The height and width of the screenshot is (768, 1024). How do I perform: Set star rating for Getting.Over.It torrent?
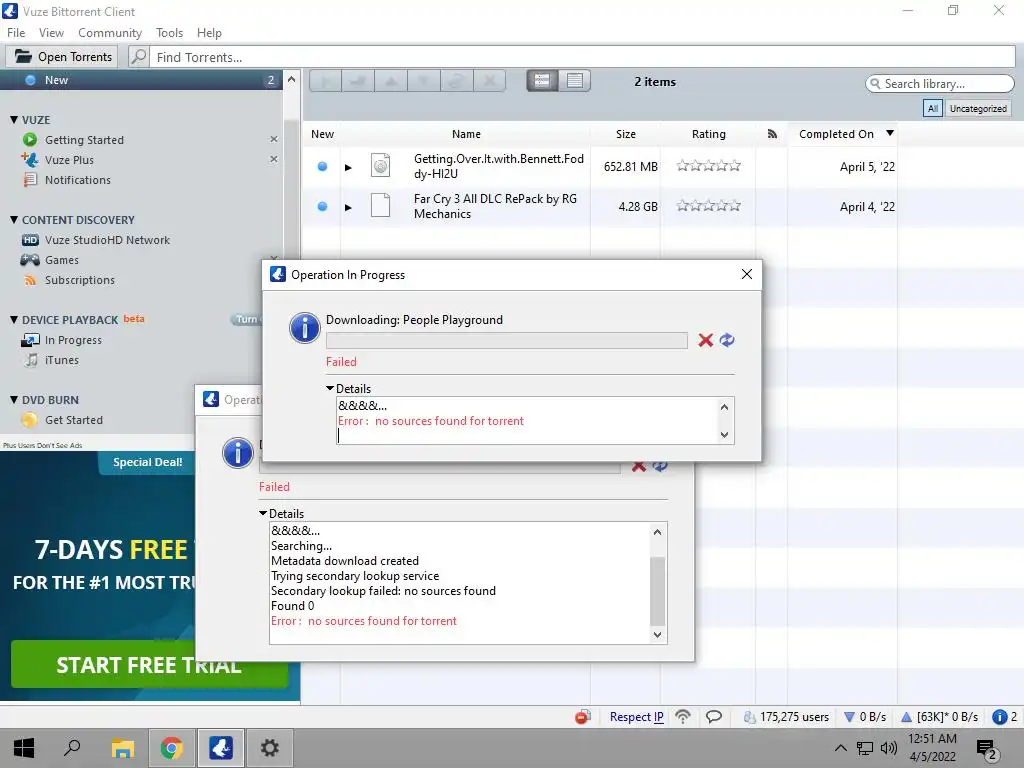tap(709, 165)
